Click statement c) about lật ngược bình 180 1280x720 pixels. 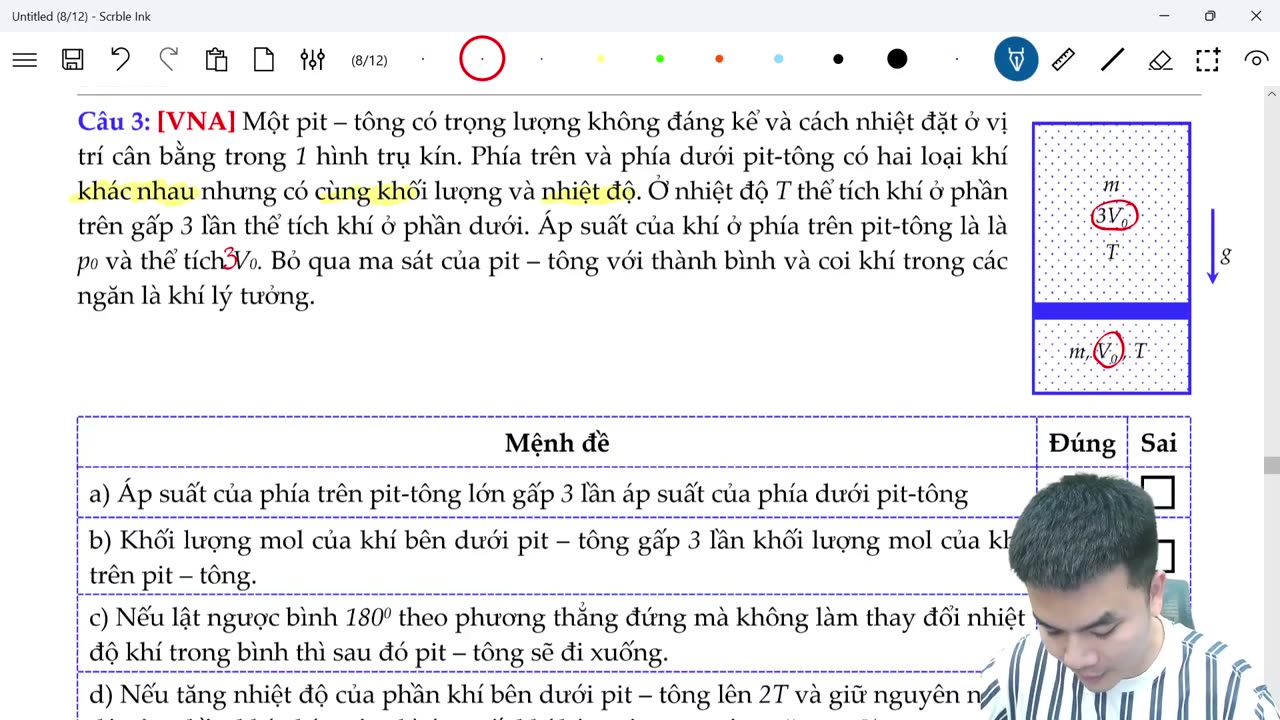tap(556, 634)
